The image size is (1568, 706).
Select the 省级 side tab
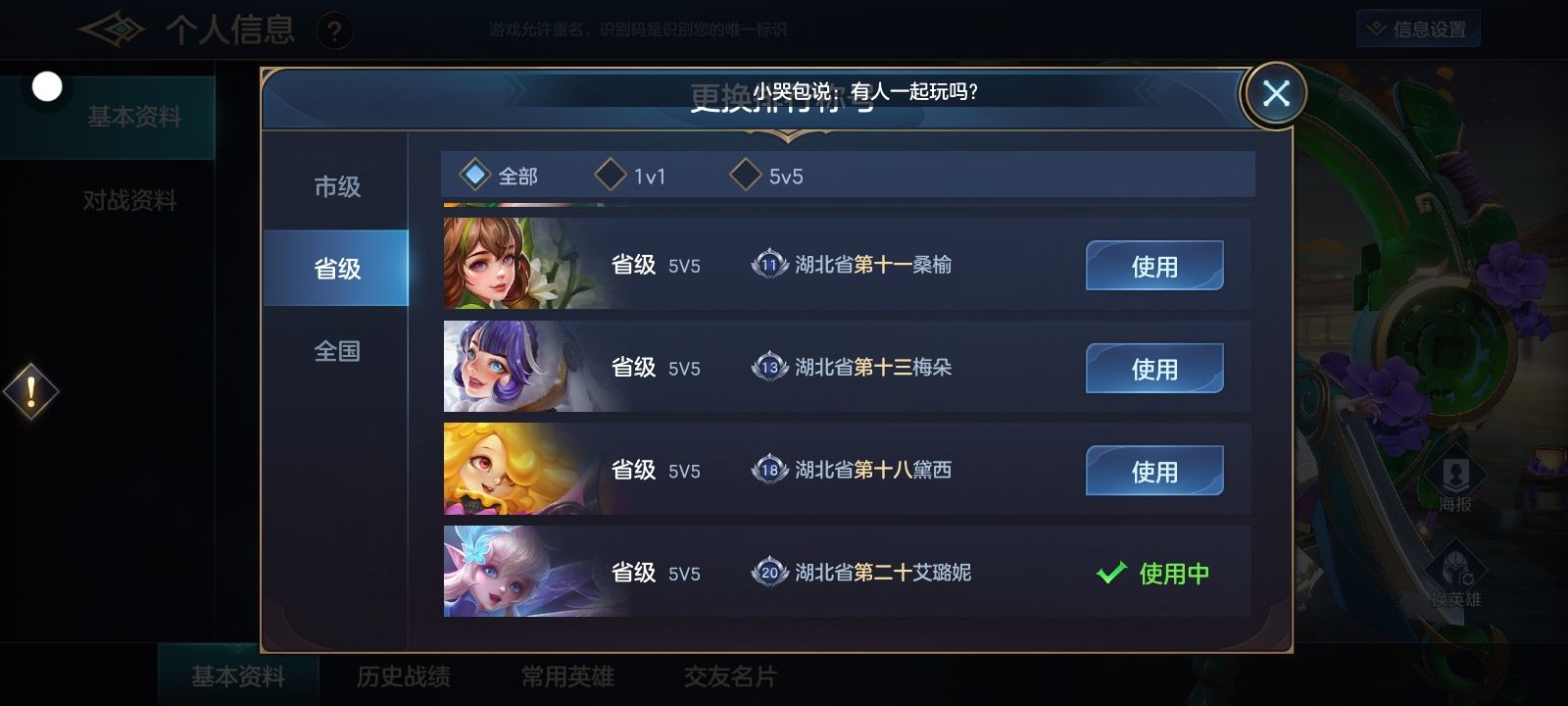tap(336, 268)
